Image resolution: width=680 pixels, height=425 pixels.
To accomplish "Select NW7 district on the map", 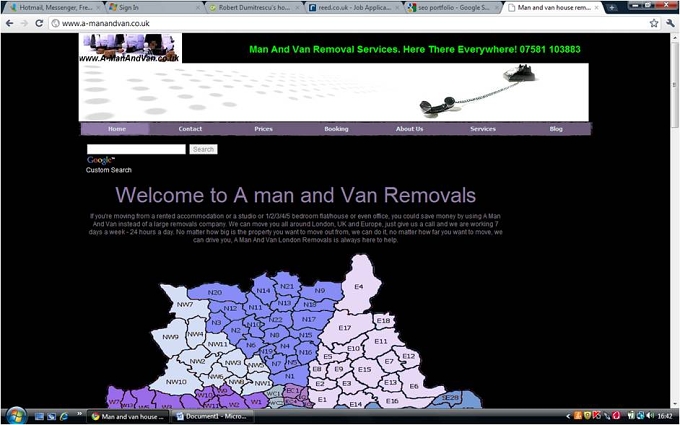I will pyautogui.click(x=185, y=304).
